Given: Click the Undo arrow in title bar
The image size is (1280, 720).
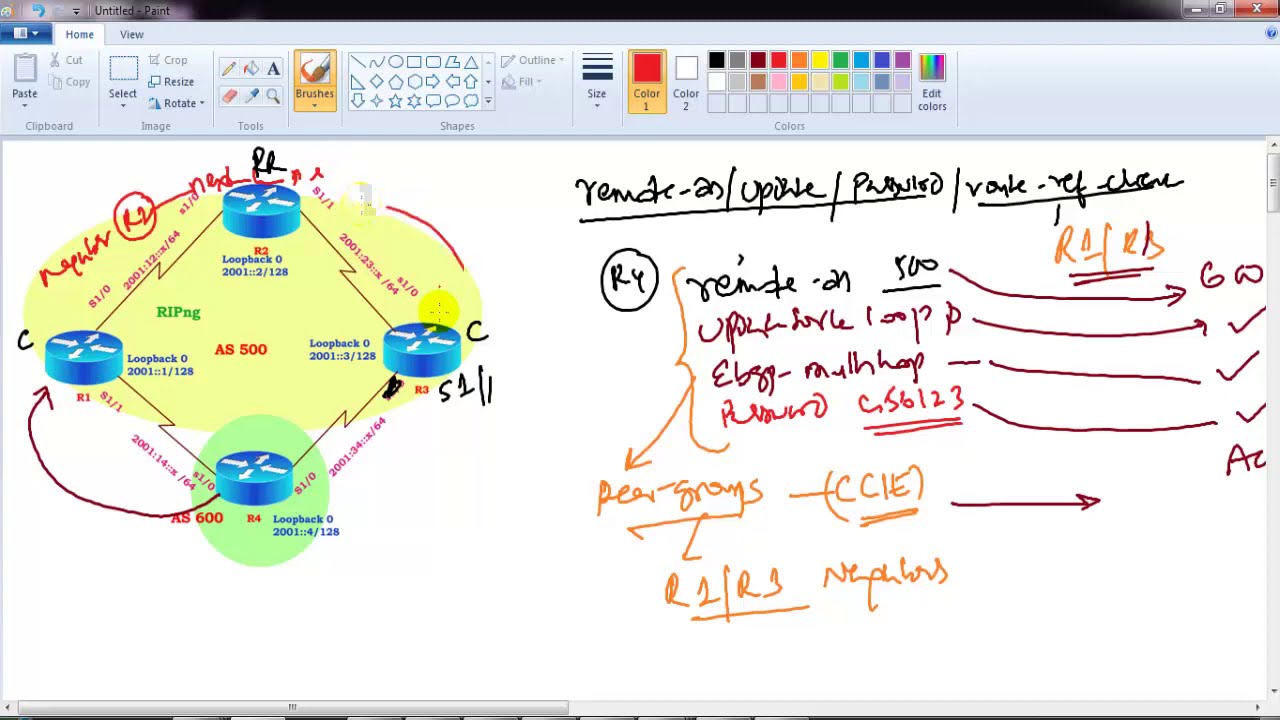Looking at the screenshot, I should point(39,10).
